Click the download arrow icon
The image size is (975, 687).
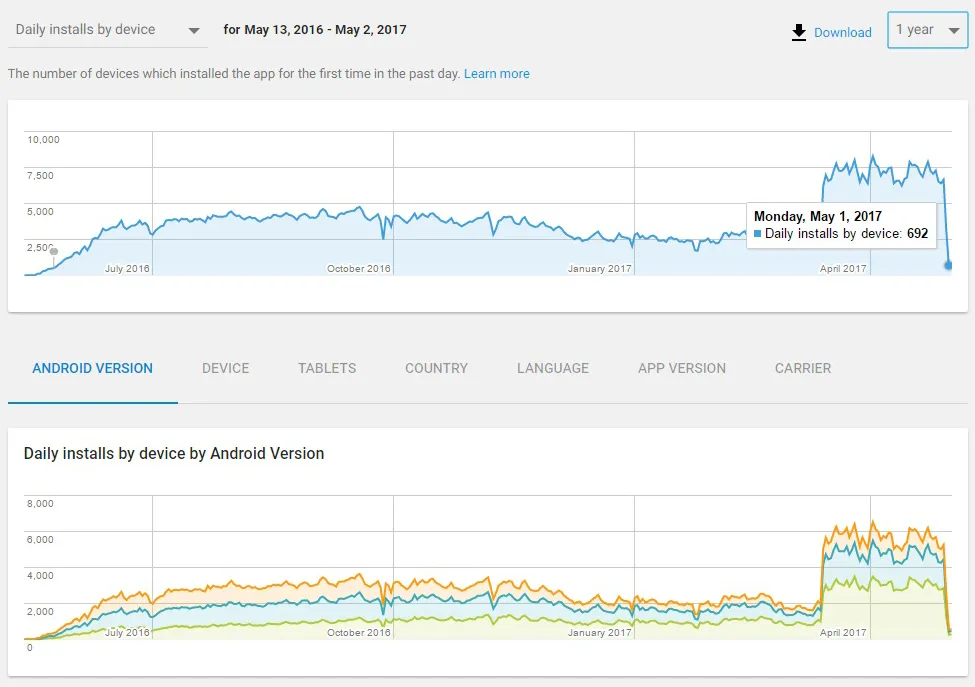(799, 32)
